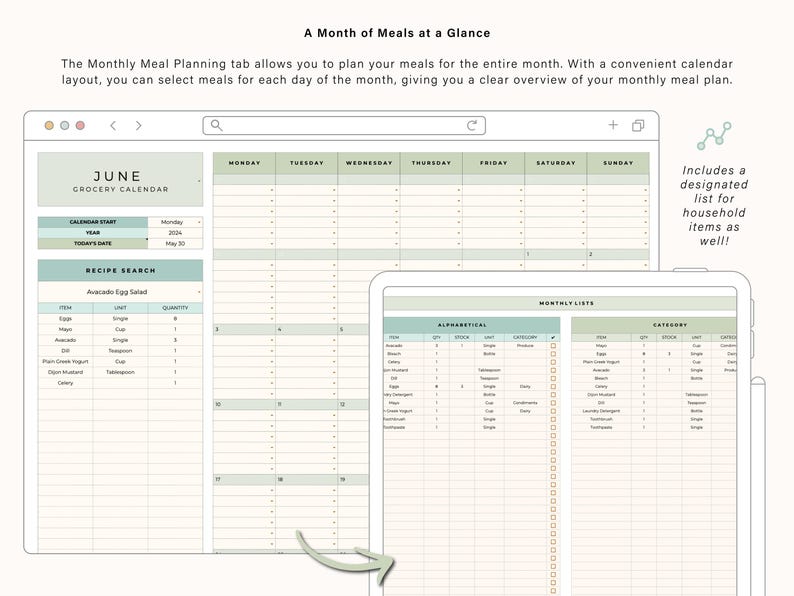Click Laundry Detergent in the Category list
This screenshot has width=794, height=596.
pyautogui.click(x=601, y=411)
